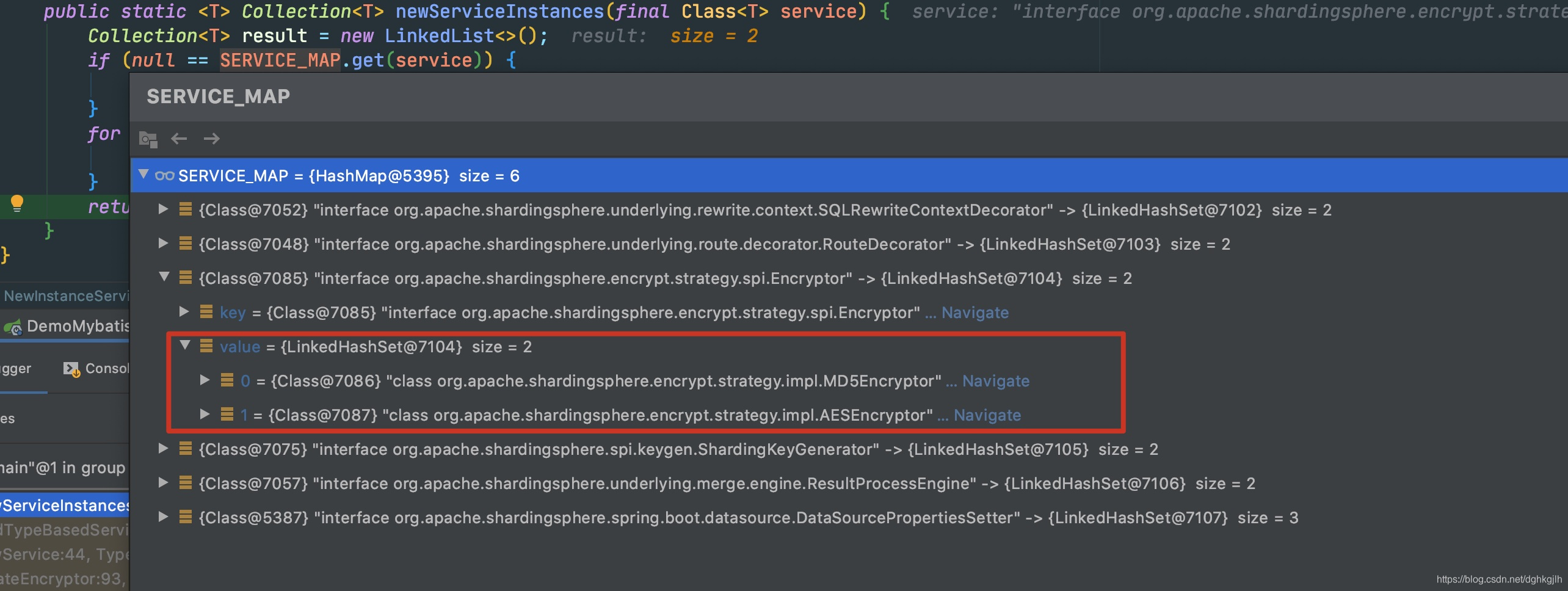Click object icon of the key row

(206, 312)
